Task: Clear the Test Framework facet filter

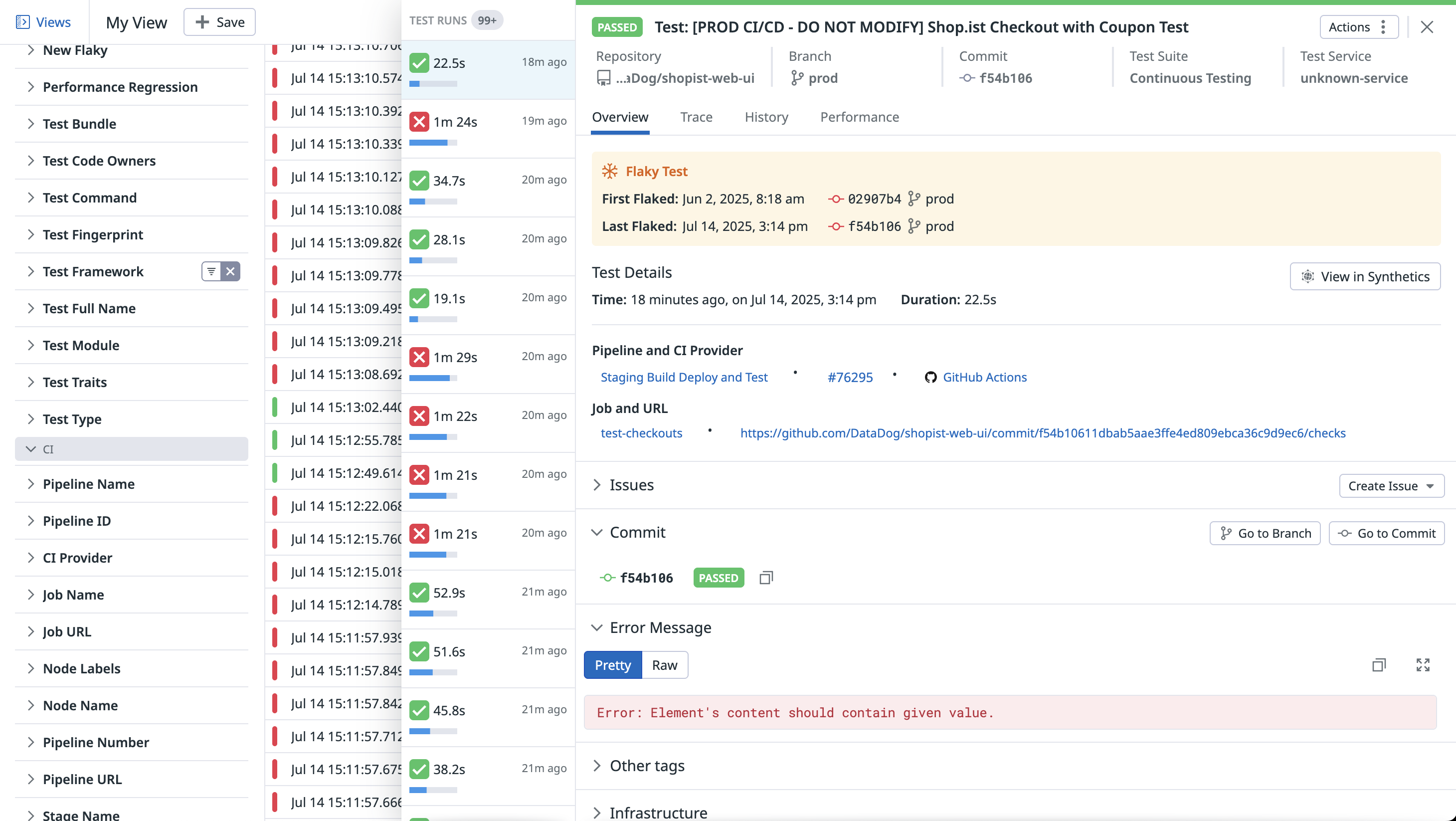Action: pos(230,271)
